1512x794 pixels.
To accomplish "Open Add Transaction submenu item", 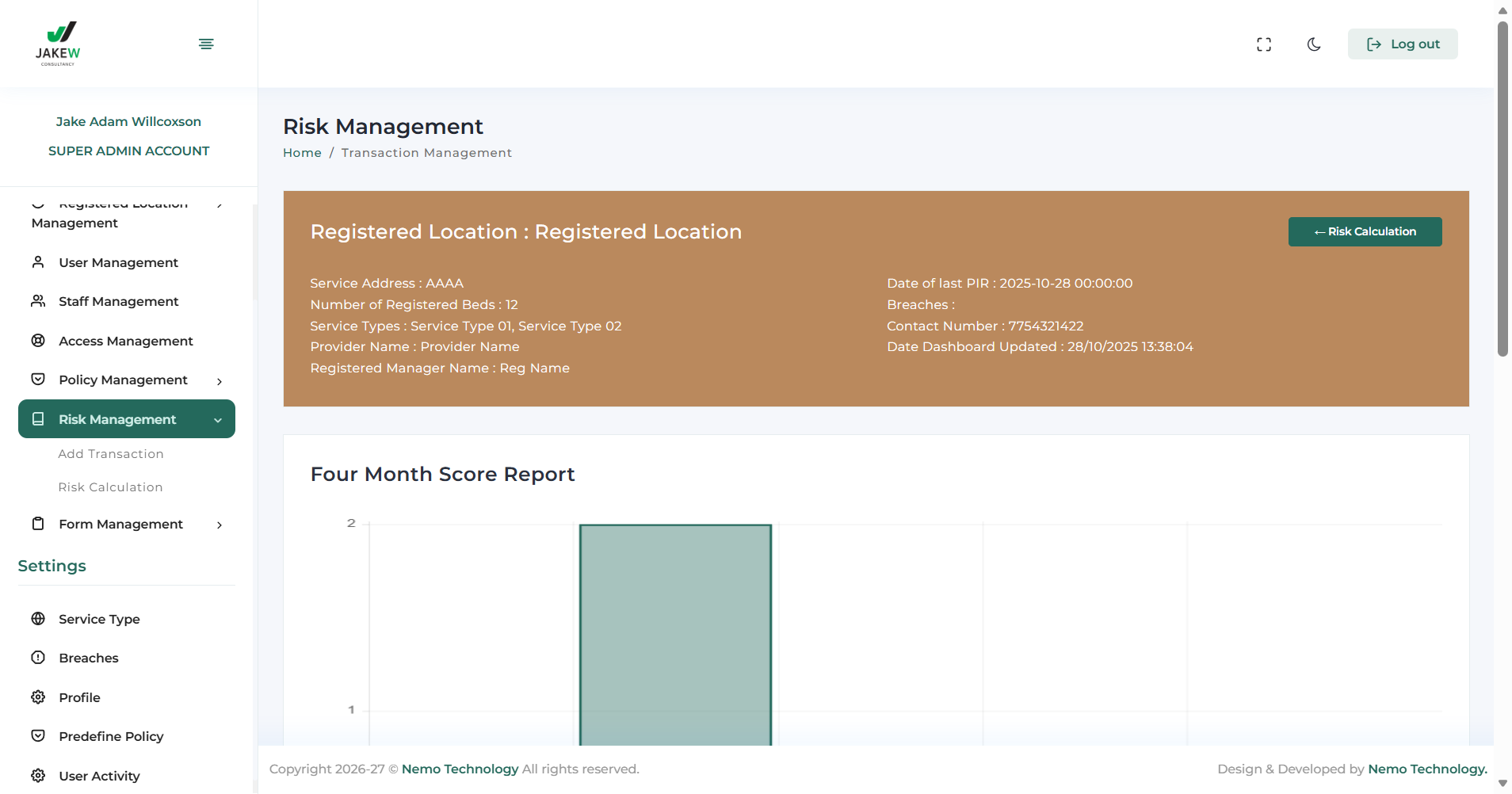I will [111, 454].
